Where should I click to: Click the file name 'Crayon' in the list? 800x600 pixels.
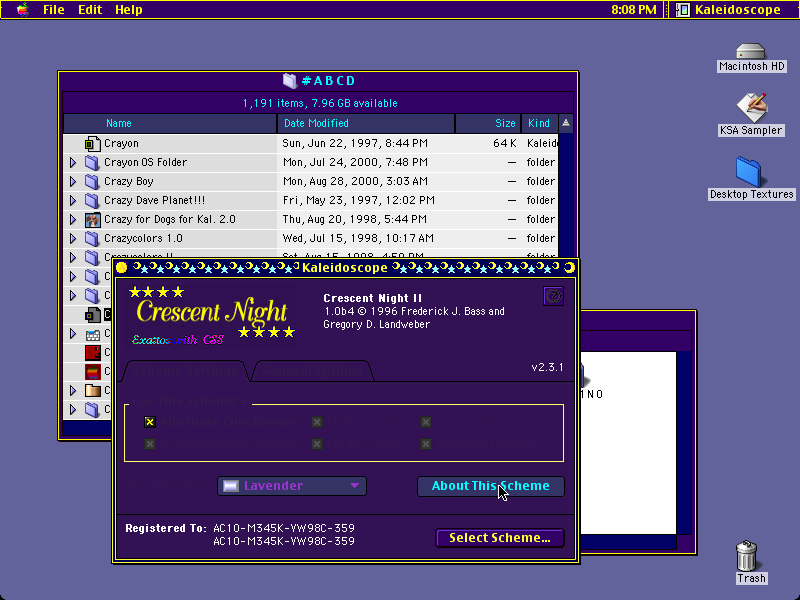[121, 143]
